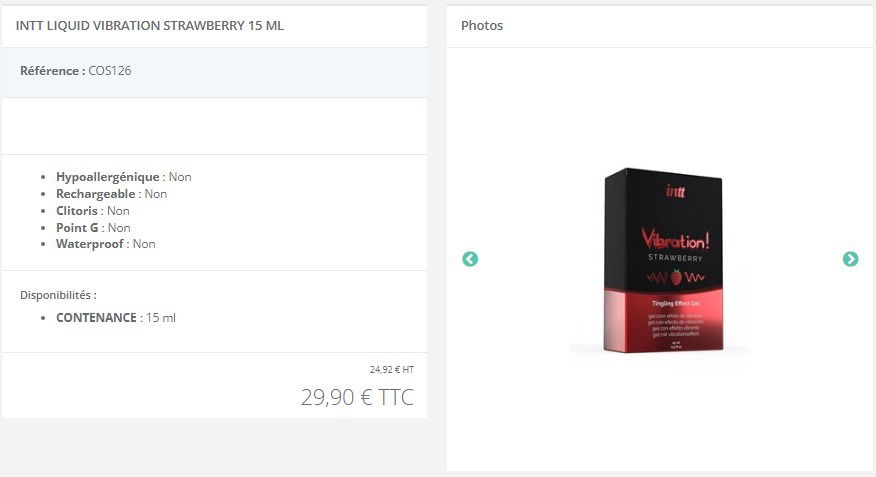The image size is (876, 477).
Task: Click the Rechargeable attribute line
Action: [x=111, y=194]
